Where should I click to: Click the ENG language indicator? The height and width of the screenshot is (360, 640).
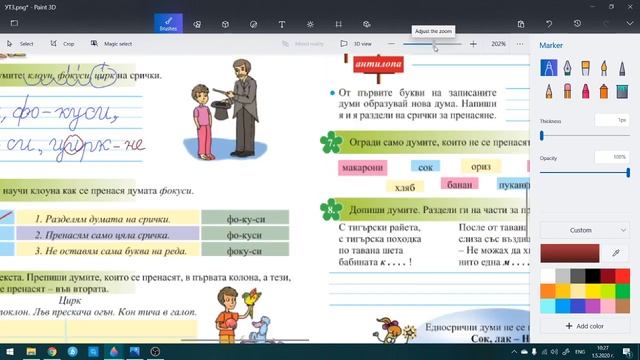pos(580,351)
